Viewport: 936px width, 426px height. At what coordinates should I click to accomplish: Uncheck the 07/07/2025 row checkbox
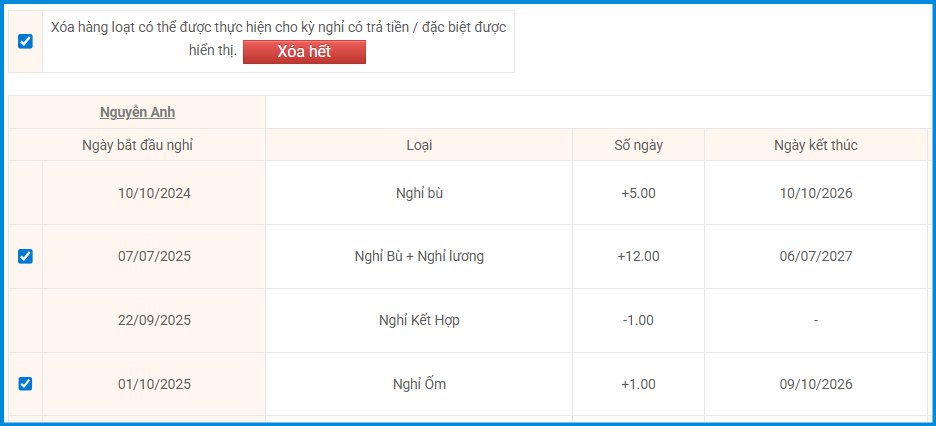25,256
